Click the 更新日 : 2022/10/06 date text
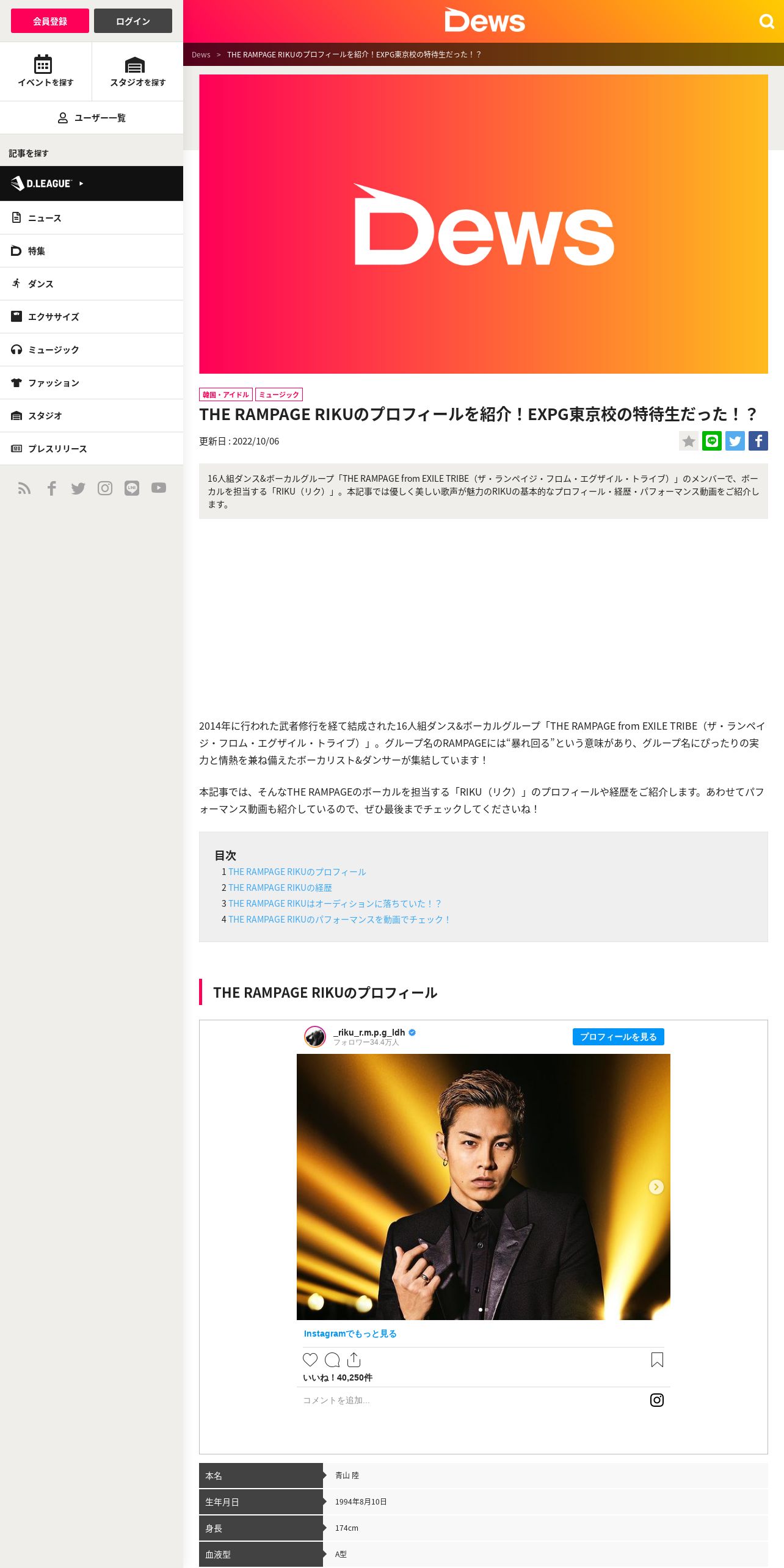The width and height of the screenshot is (784, 1568). 239,441
